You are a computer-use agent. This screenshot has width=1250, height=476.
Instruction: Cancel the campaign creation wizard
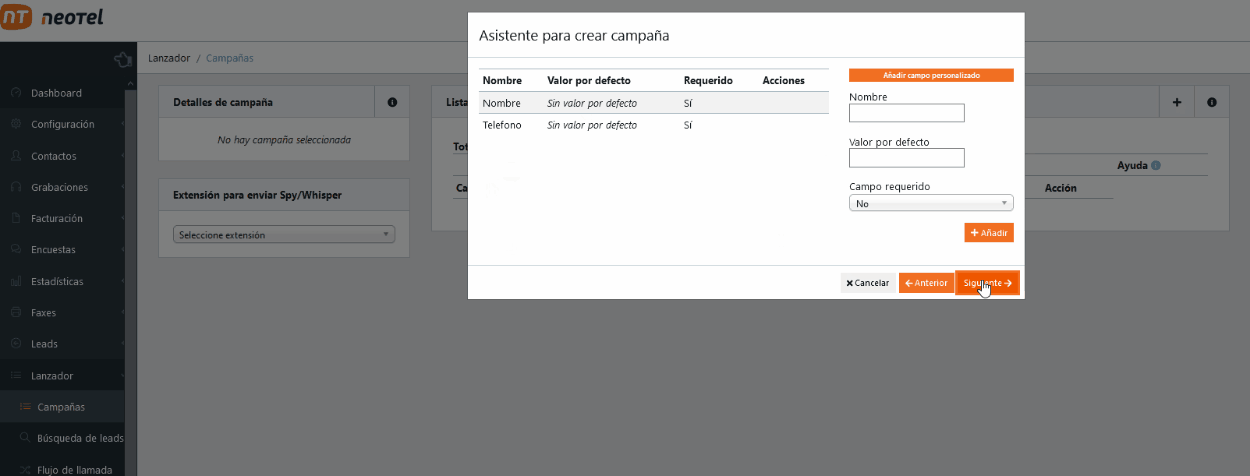click(x=867, y=283)
